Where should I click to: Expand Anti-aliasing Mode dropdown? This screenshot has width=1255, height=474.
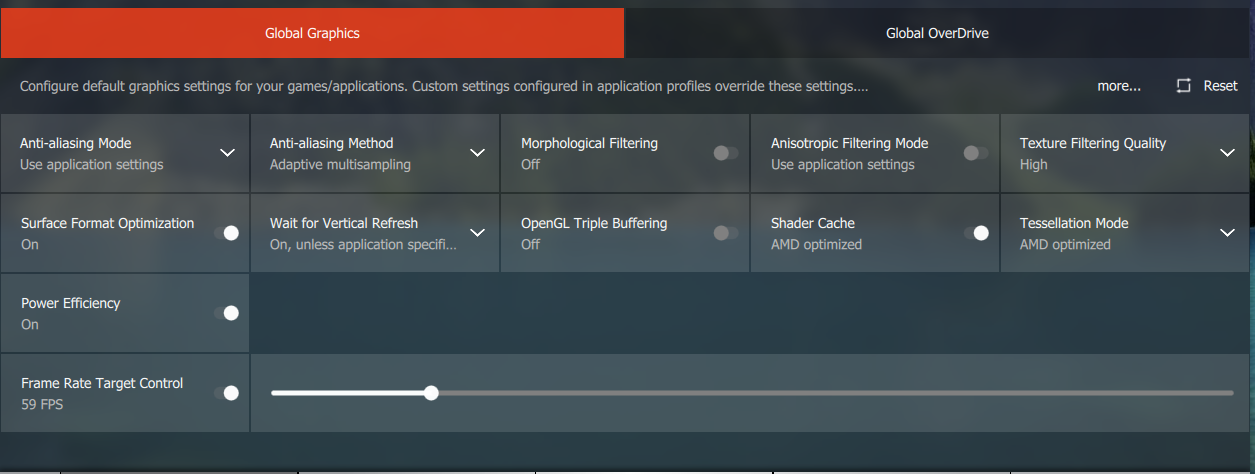[x=227, y=153]
